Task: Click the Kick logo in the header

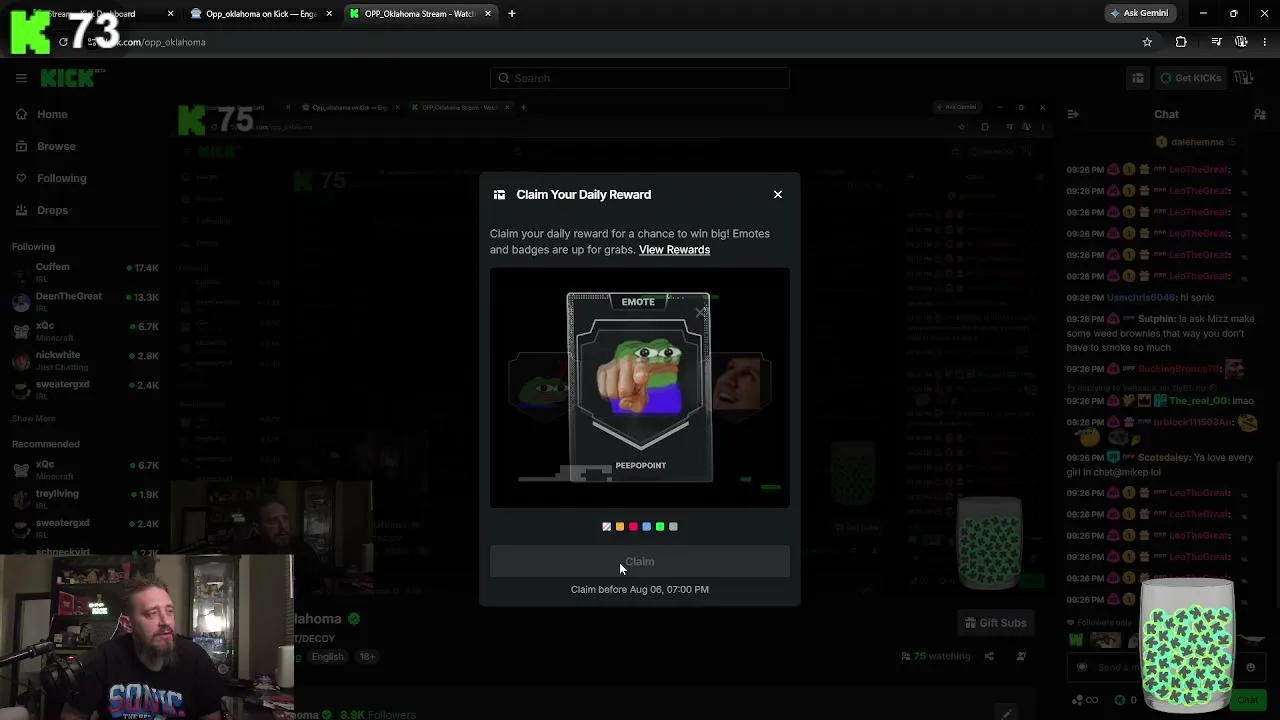Action: pos(72,78)
